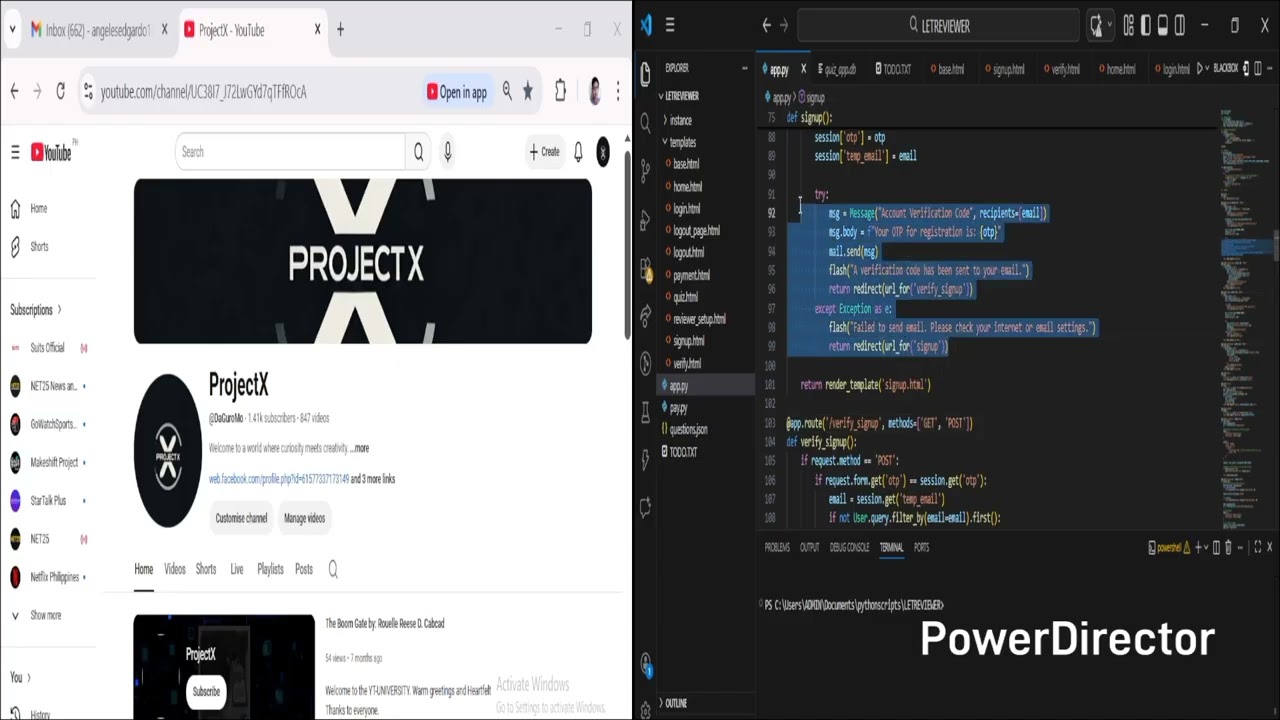The height and width of the screenshot is (720, 1280).
Task: Open YouTube notifications bell
Action: 578,152
